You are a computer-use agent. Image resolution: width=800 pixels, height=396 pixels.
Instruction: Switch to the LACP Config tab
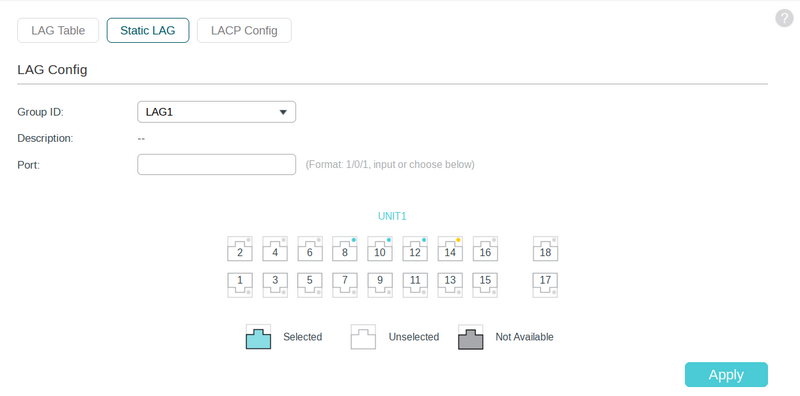pyautogui.click(x=244, y=31)
